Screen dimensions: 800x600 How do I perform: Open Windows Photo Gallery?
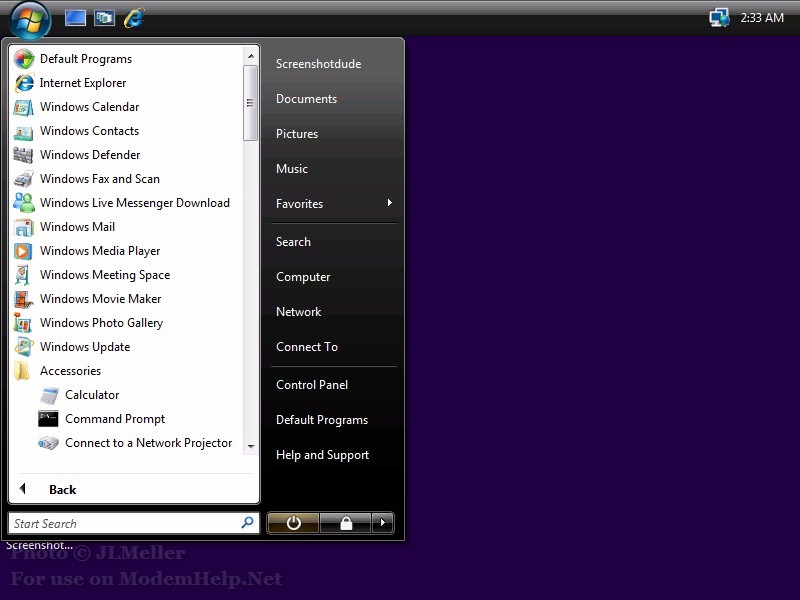pyautogui.click(x=101, y=323)
